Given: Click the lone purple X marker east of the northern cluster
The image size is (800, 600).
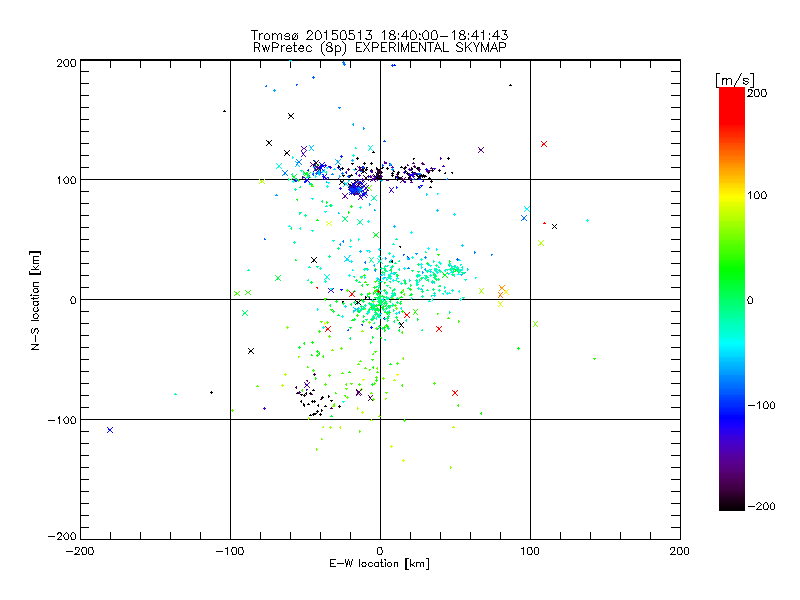Looking at the screenshot, I should (481, 150).
